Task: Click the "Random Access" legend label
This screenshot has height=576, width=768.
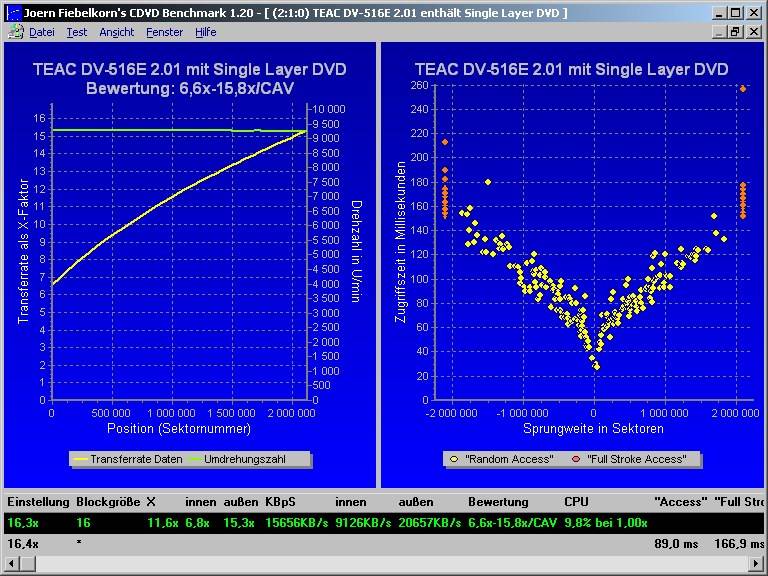Action: point(509,459)
